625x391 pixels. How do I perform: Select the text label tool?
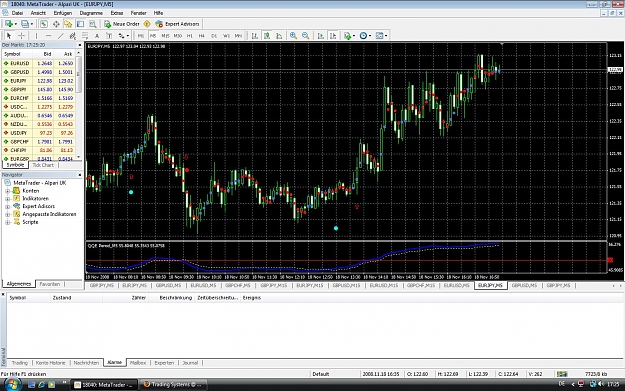tap(109, 36)
